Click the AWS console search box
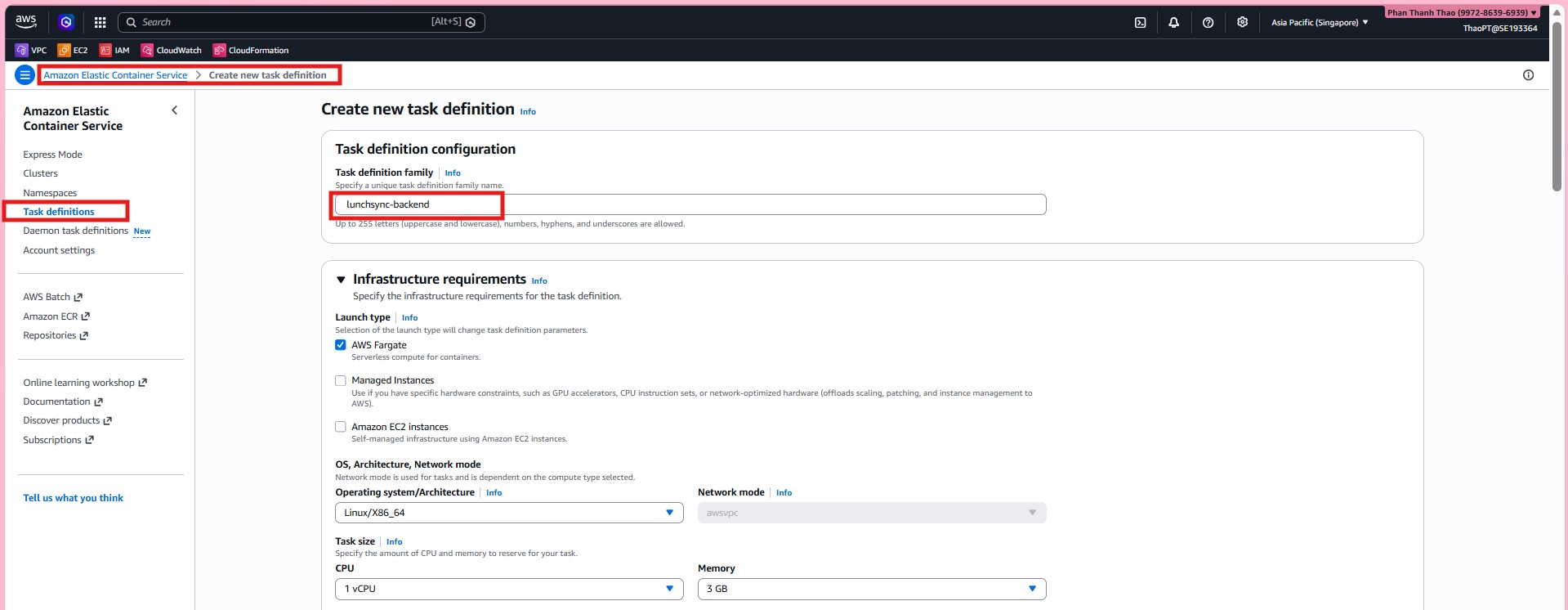 (301, 22)
